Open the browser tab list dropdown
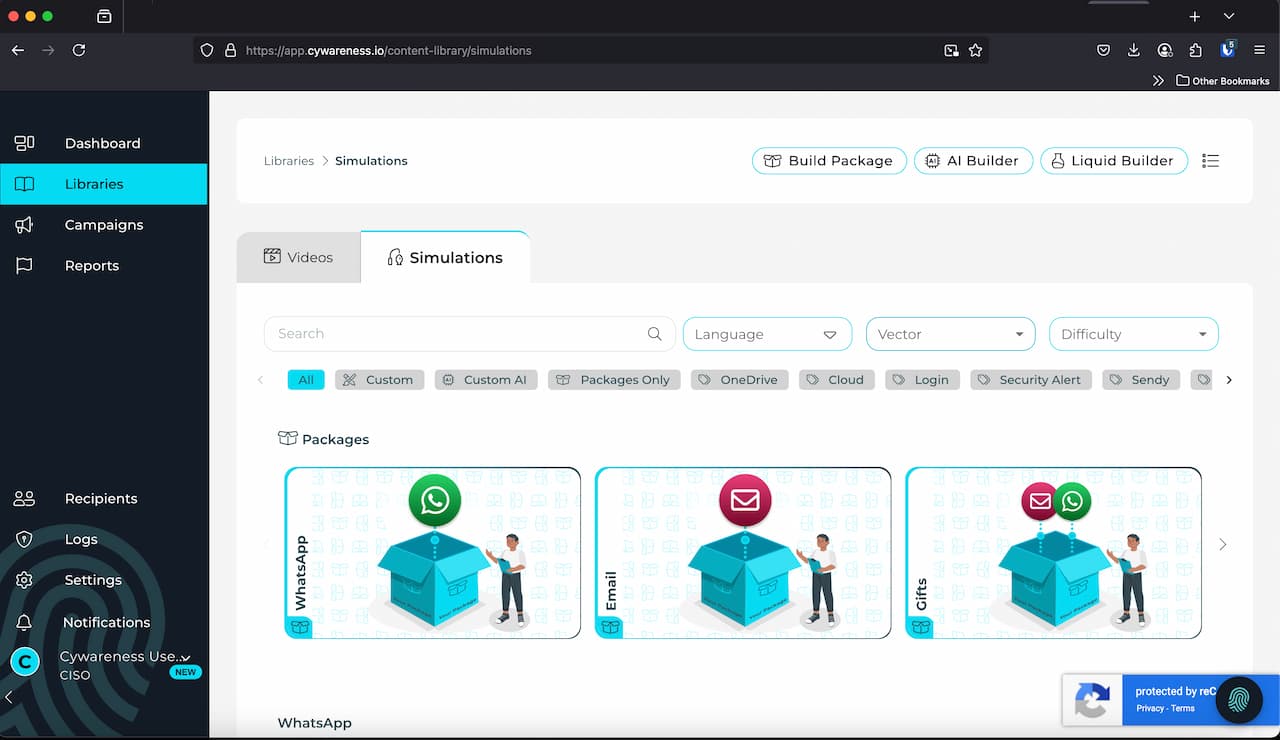 click(x=1229, y=16)
